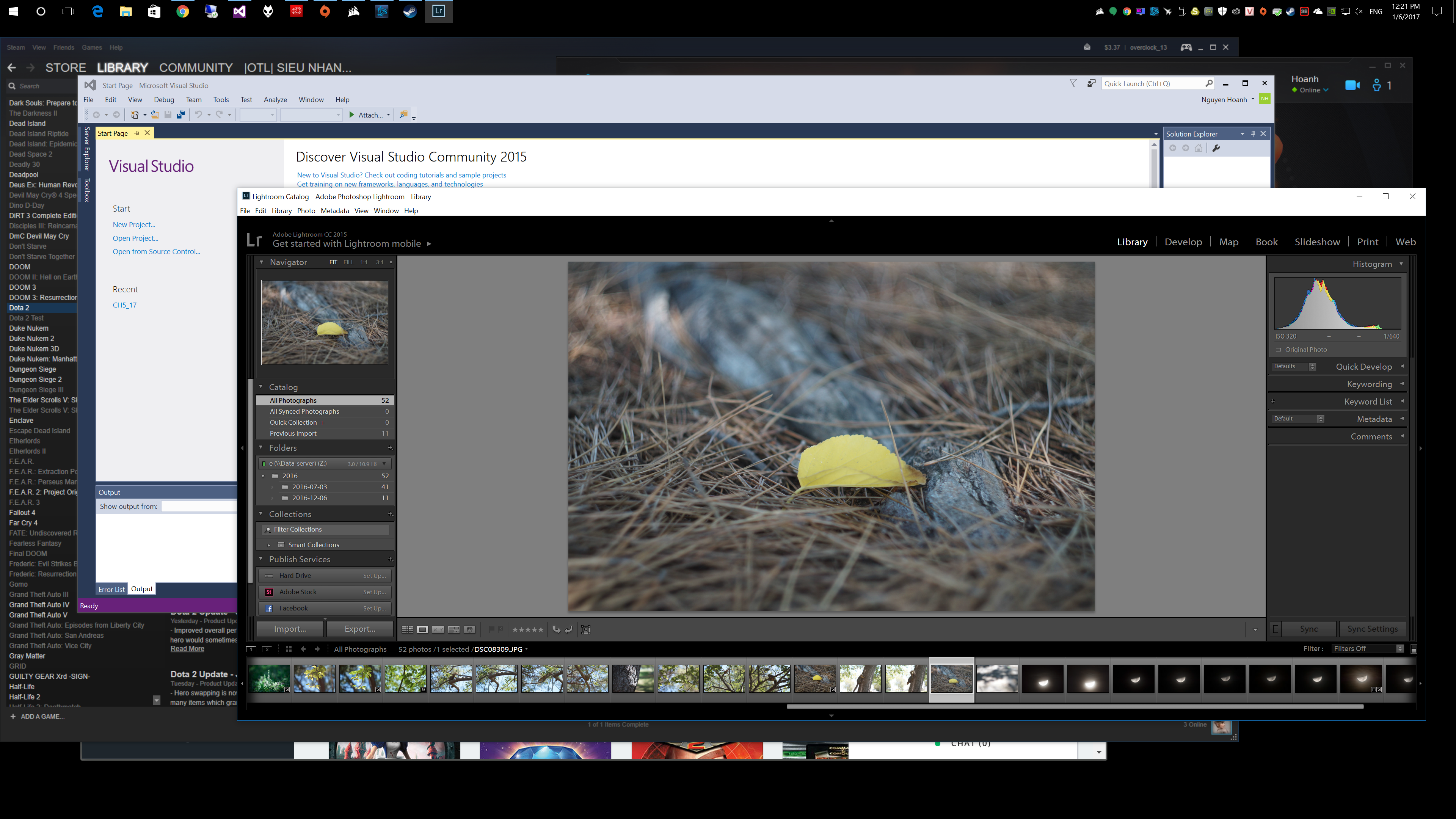This screenshot has width=1456, height=819.
Task: Select Loupe view icon in Lightroom toolbar
Action: (x=422, y=630)
